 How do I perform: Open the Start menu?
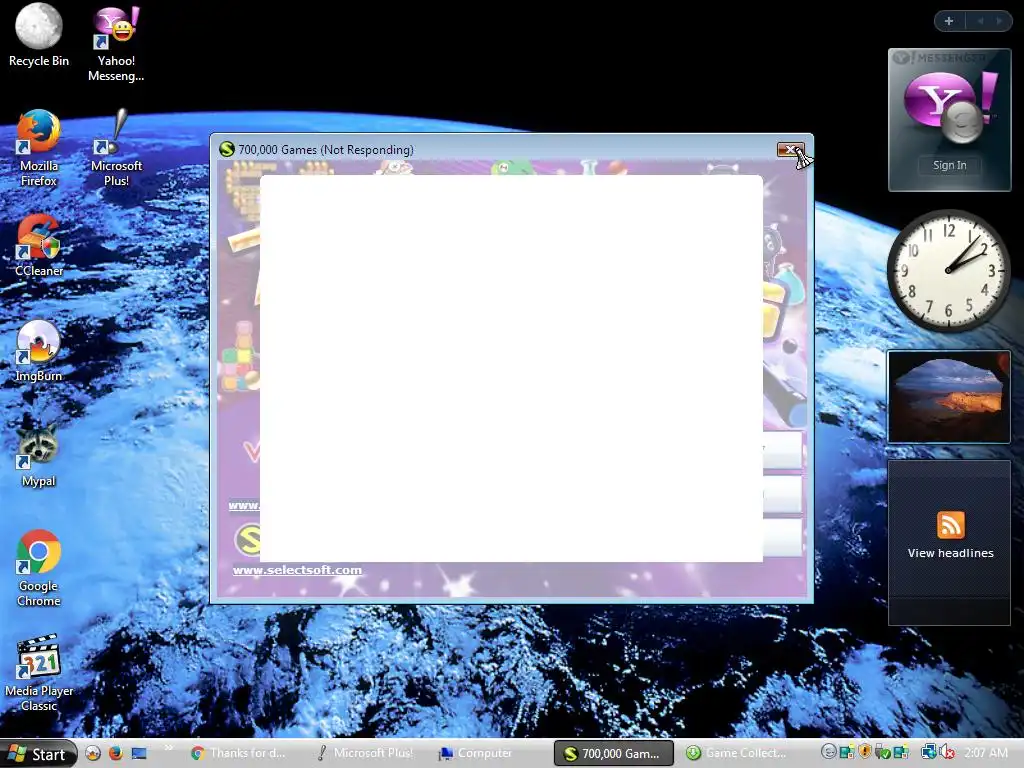click(x=38, y=754)
